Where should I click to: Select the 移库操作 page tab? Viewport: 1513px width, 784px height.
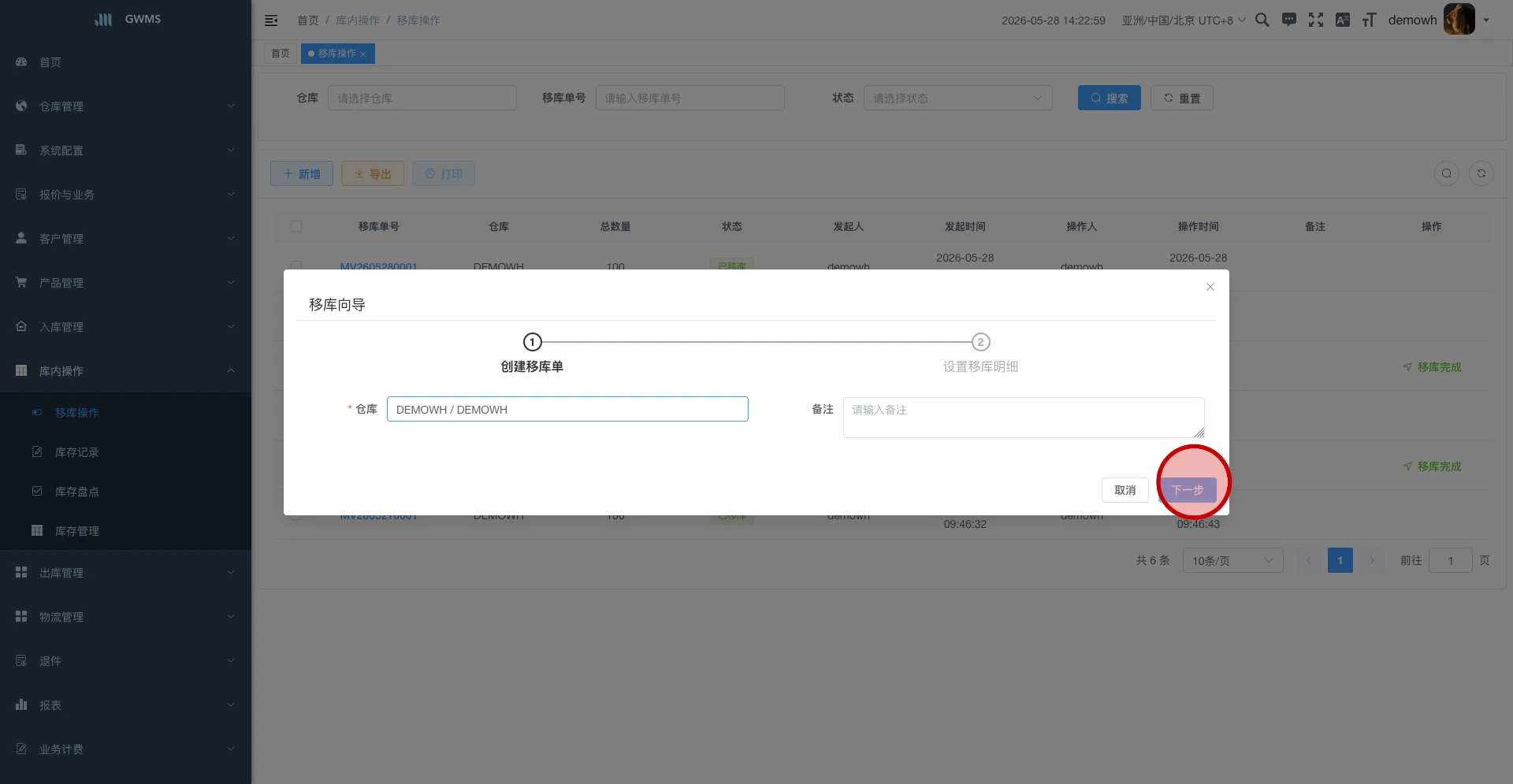tap(336, 54)
